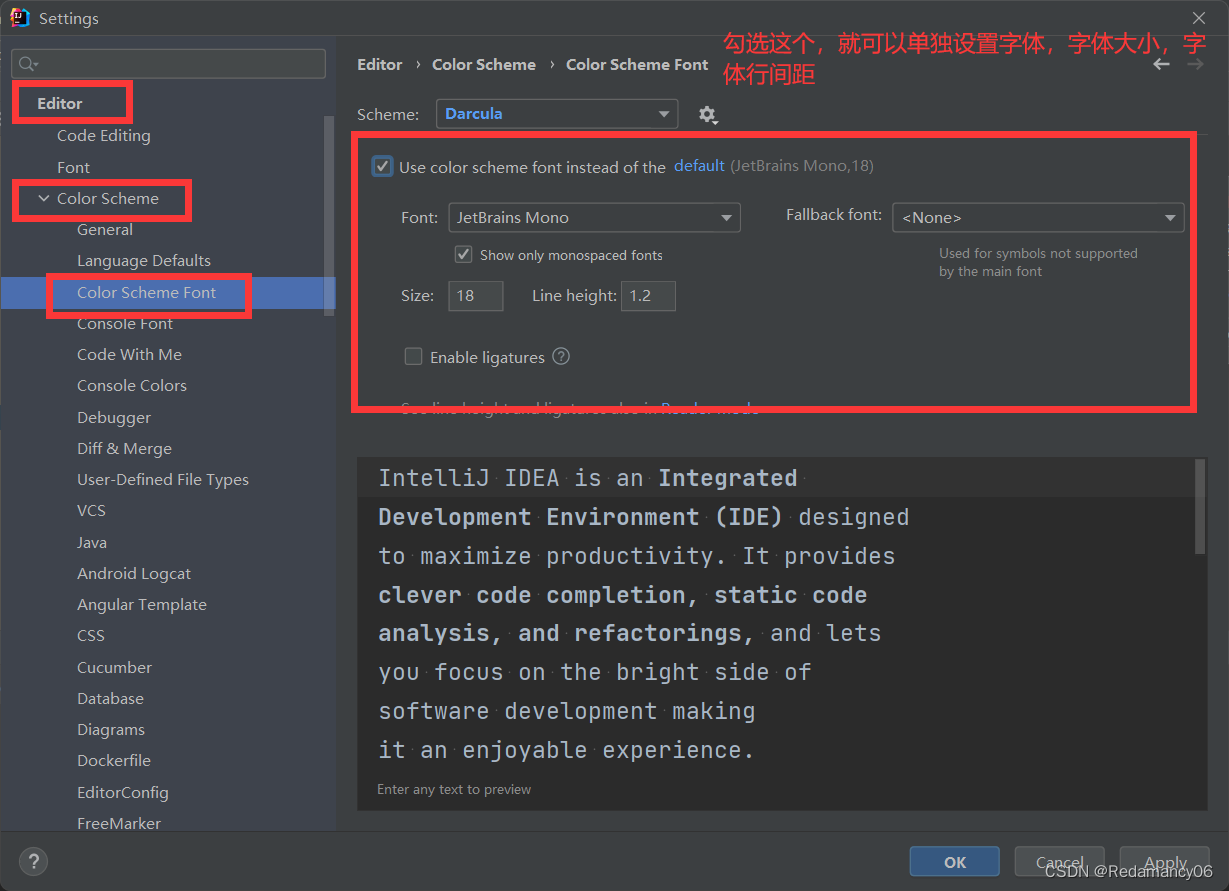Open Font settings page
Viewport: 1229px width, 891px height.
[x=73, y=167]
